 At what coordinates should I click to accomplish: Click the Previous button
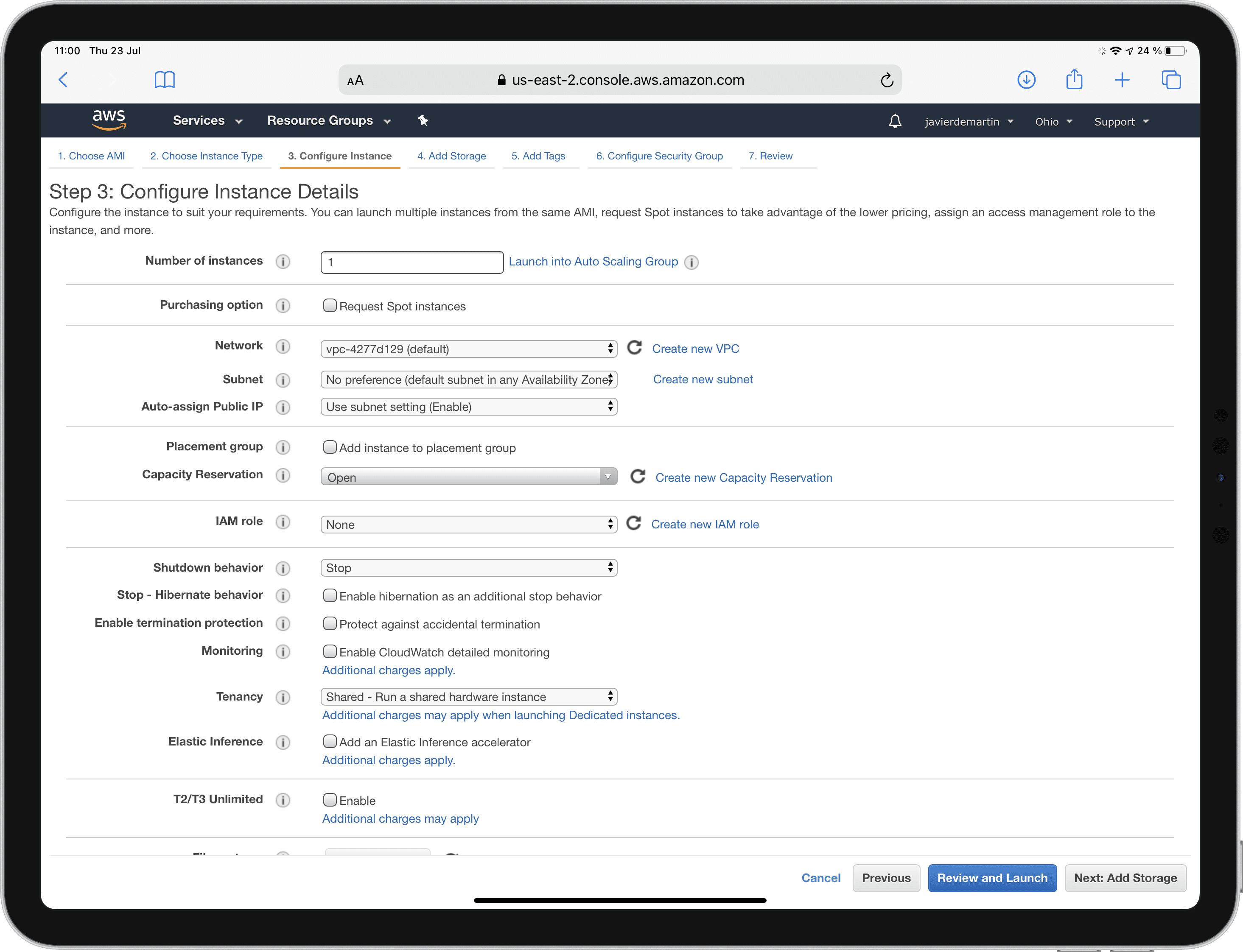point(886,878)
